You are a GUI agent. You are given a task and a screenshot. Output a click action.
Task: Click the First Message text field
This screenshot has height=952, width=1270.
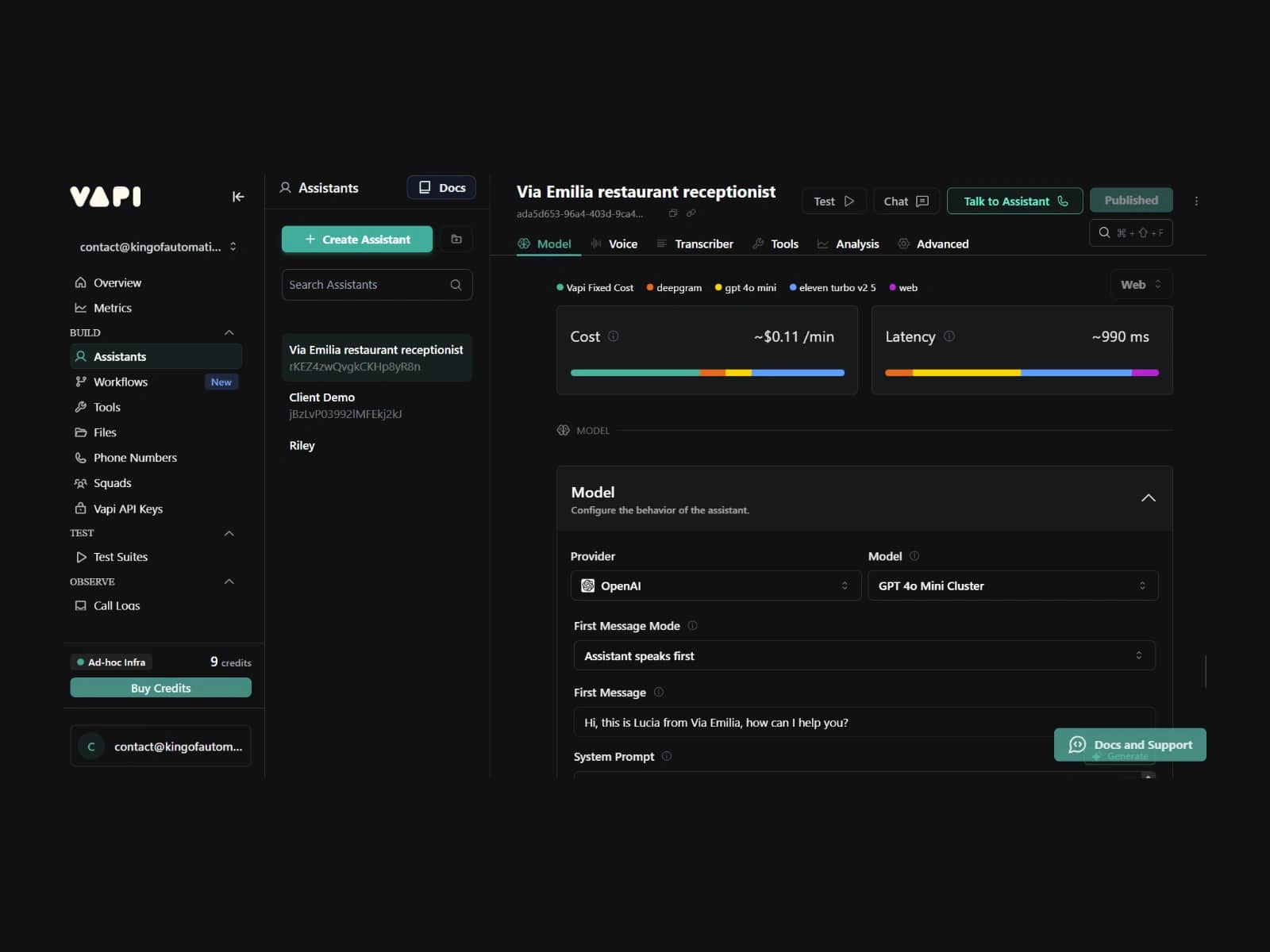(864, 723)
